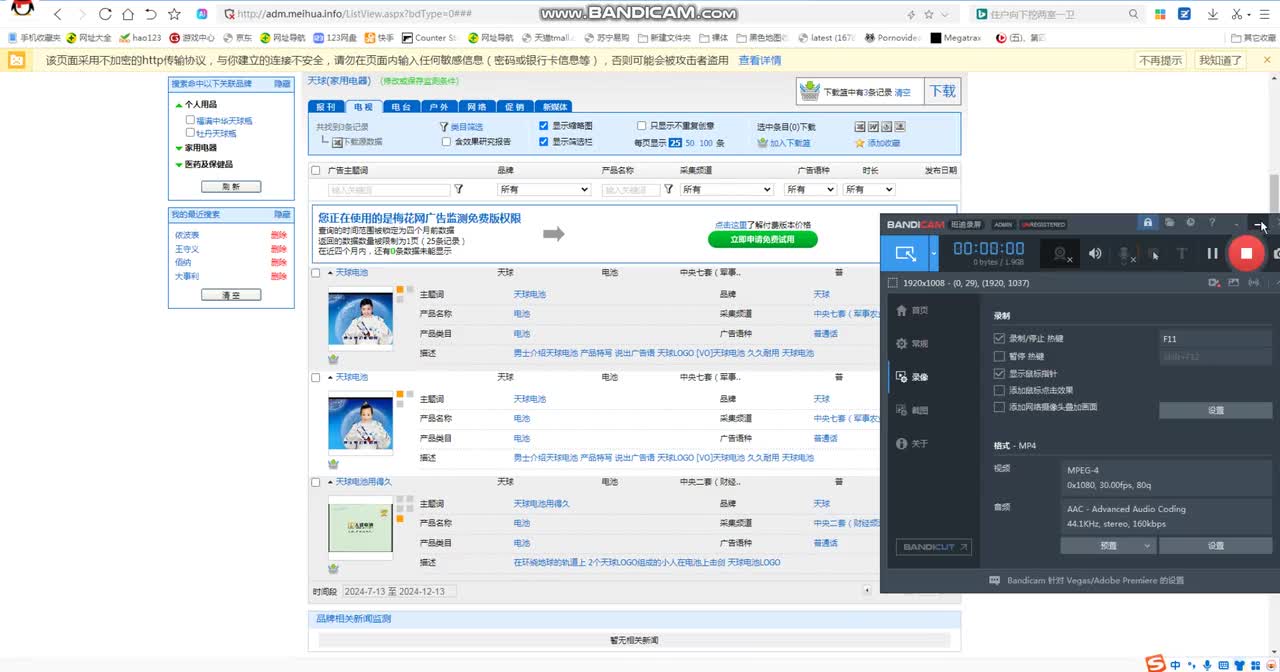The height and width of the screenshot is (672, 1280).
Task: Switch to the 报刊 media tab
Action: point(326,107)
